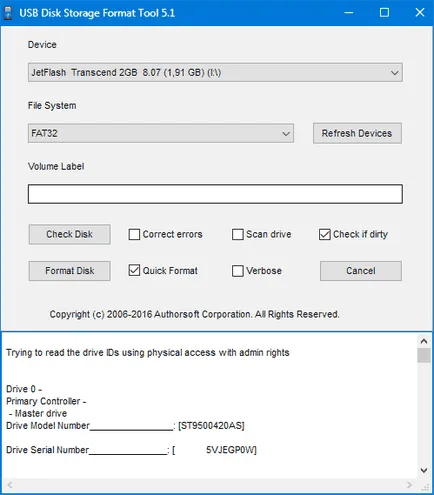
Task: Open the Device dropdown list
Action: (215, 72)
